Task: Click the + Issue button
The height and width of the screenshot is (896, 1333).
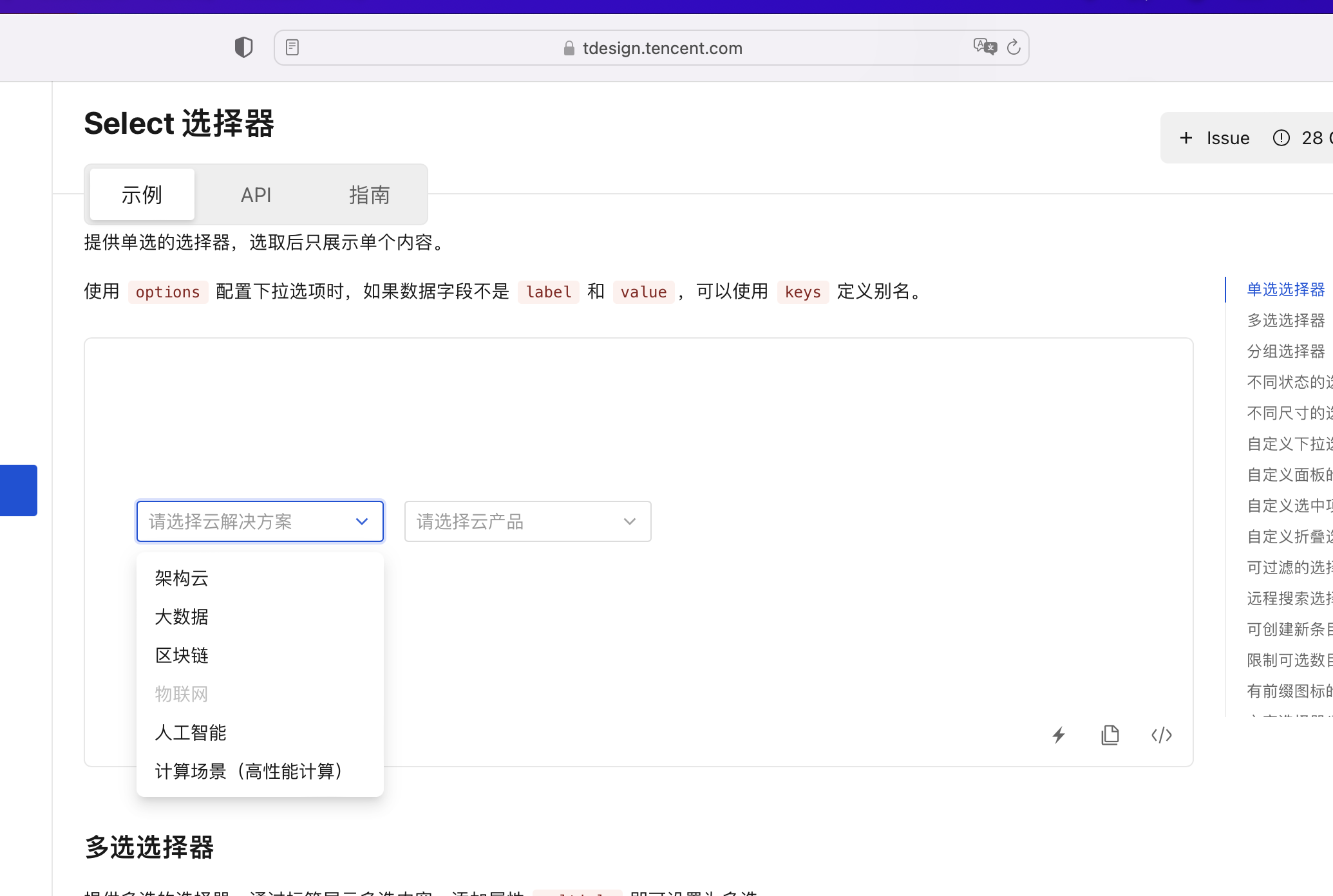Action: click(1213, 137)
